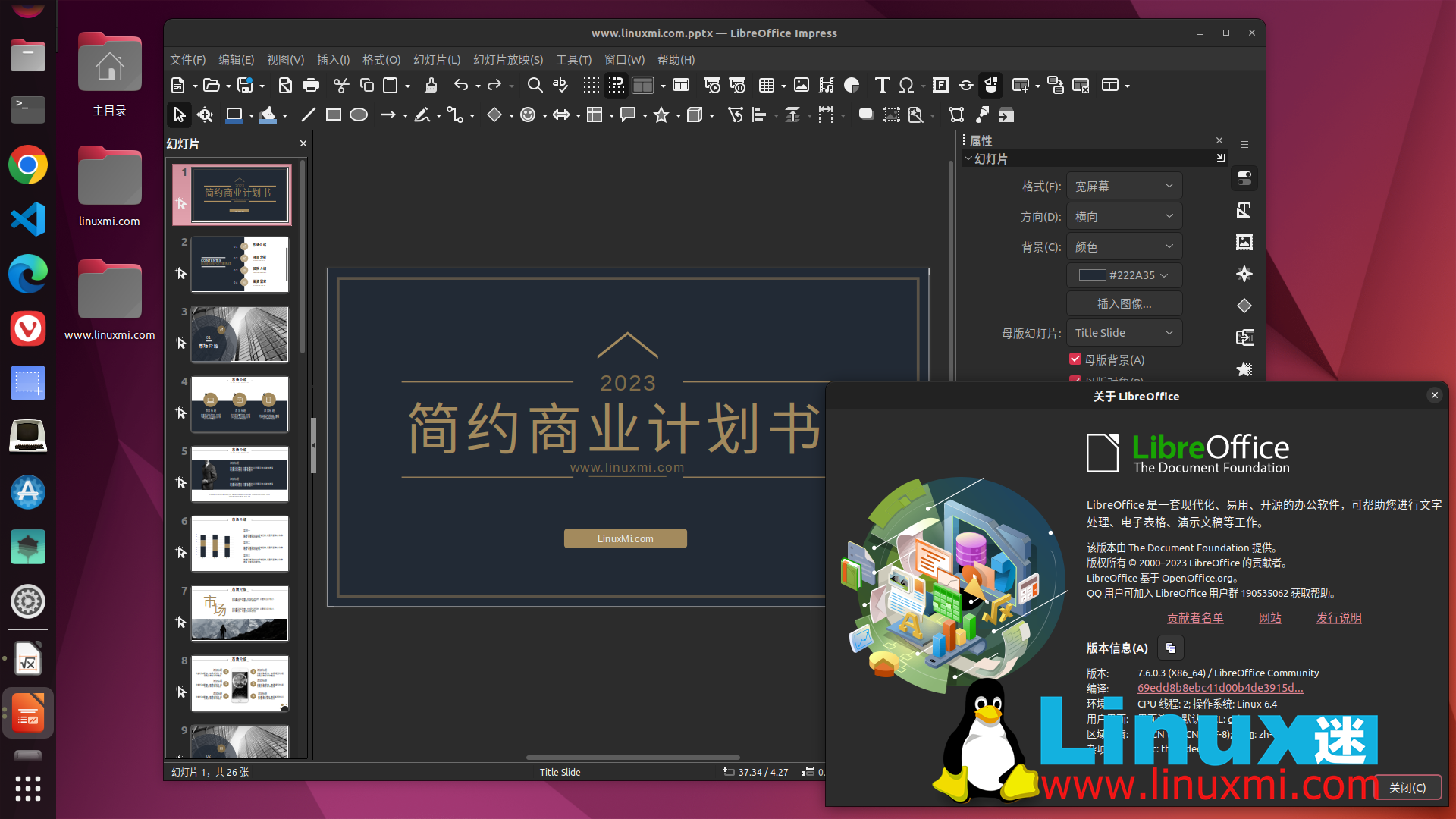This screenshot has width=1456, height=819.
Task: Select the Insert line tool
Action: [x=308, y=115]
